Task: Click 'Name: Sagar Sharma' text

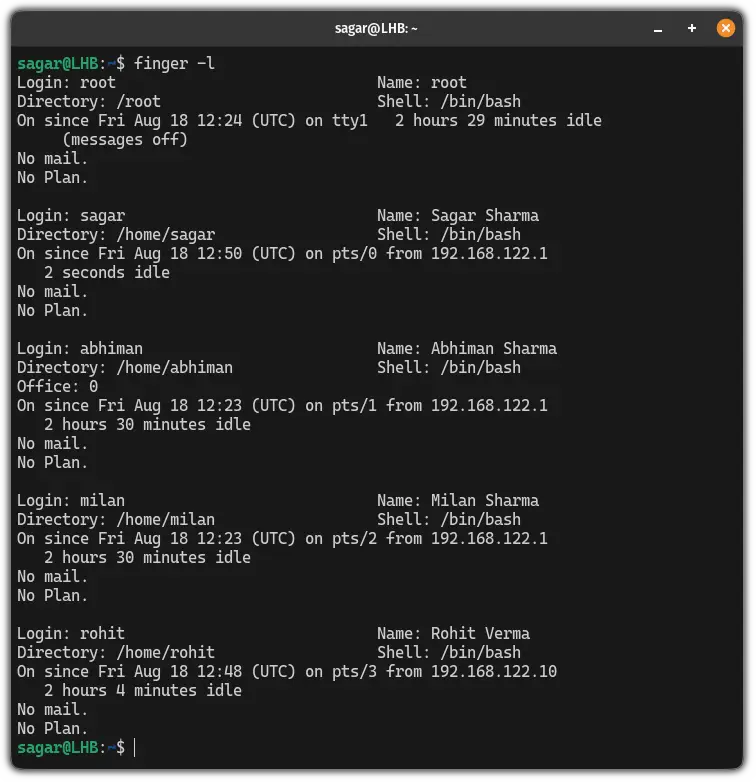Action: coord(458,215)
